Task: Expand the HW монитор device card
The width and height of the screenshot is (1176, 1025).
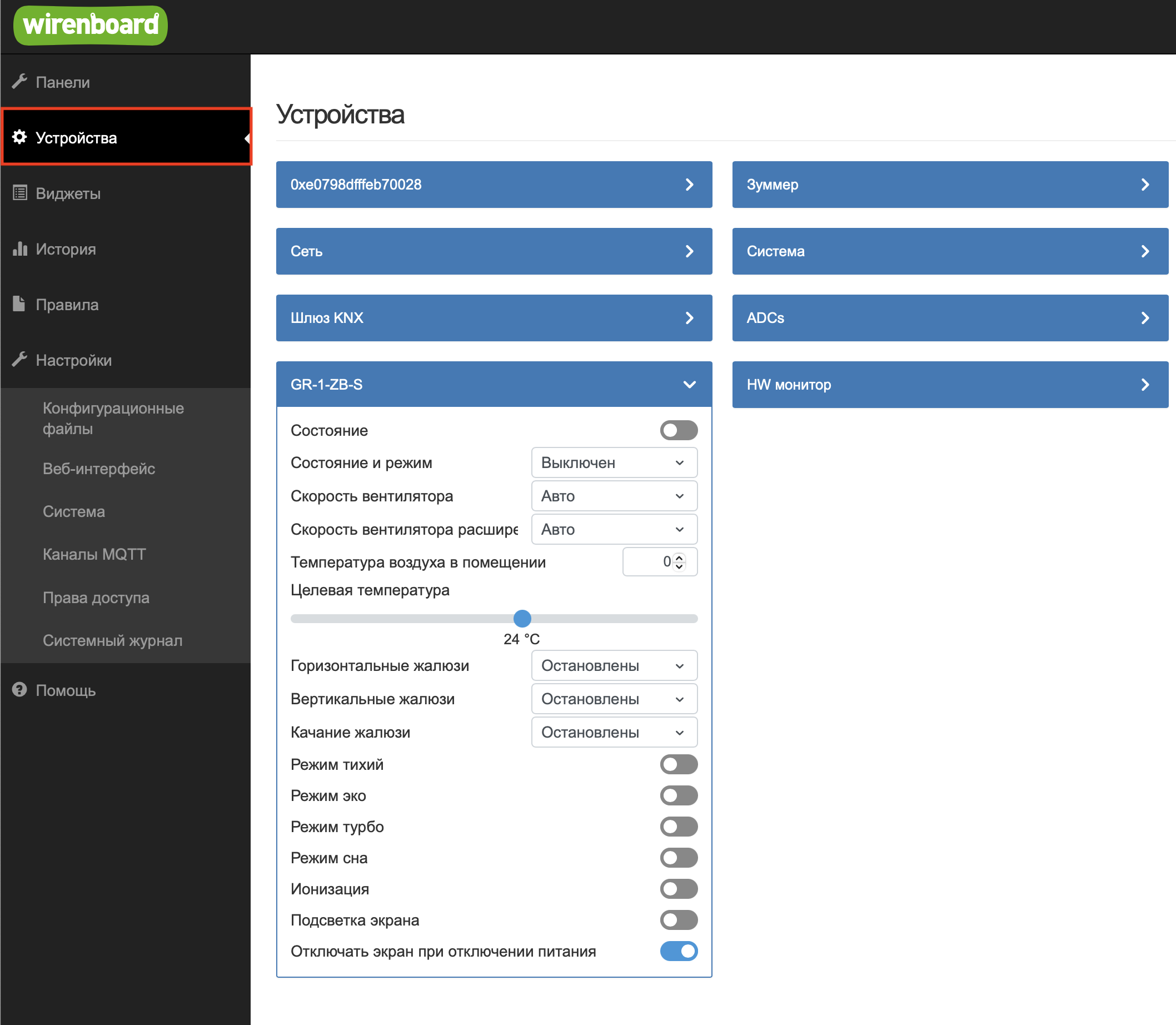Action: [949, 385]
